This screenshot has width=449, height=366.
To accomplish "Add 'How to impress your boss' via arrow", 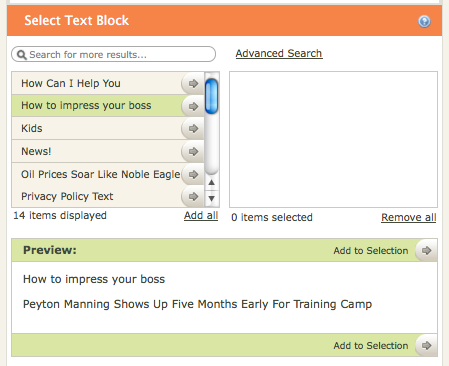I will click(x=193, y=106).
